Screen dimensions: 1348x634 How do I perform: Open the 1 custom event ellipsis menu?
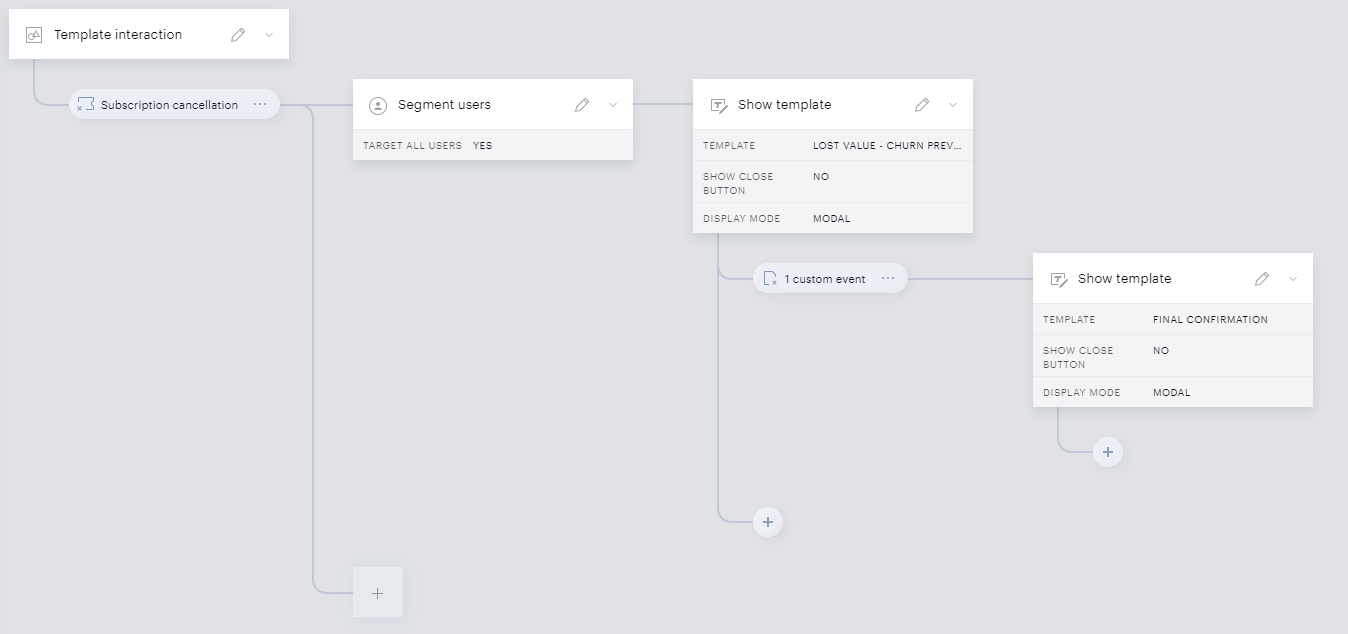point(888,278)
